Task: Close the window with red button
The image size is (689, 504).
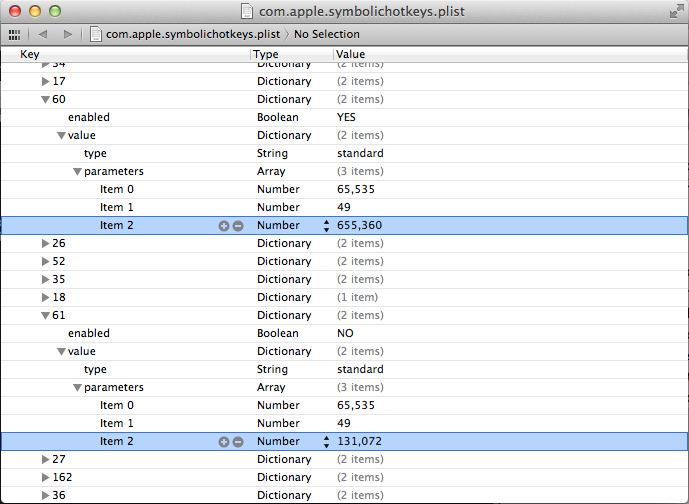Action: [15, 11]
